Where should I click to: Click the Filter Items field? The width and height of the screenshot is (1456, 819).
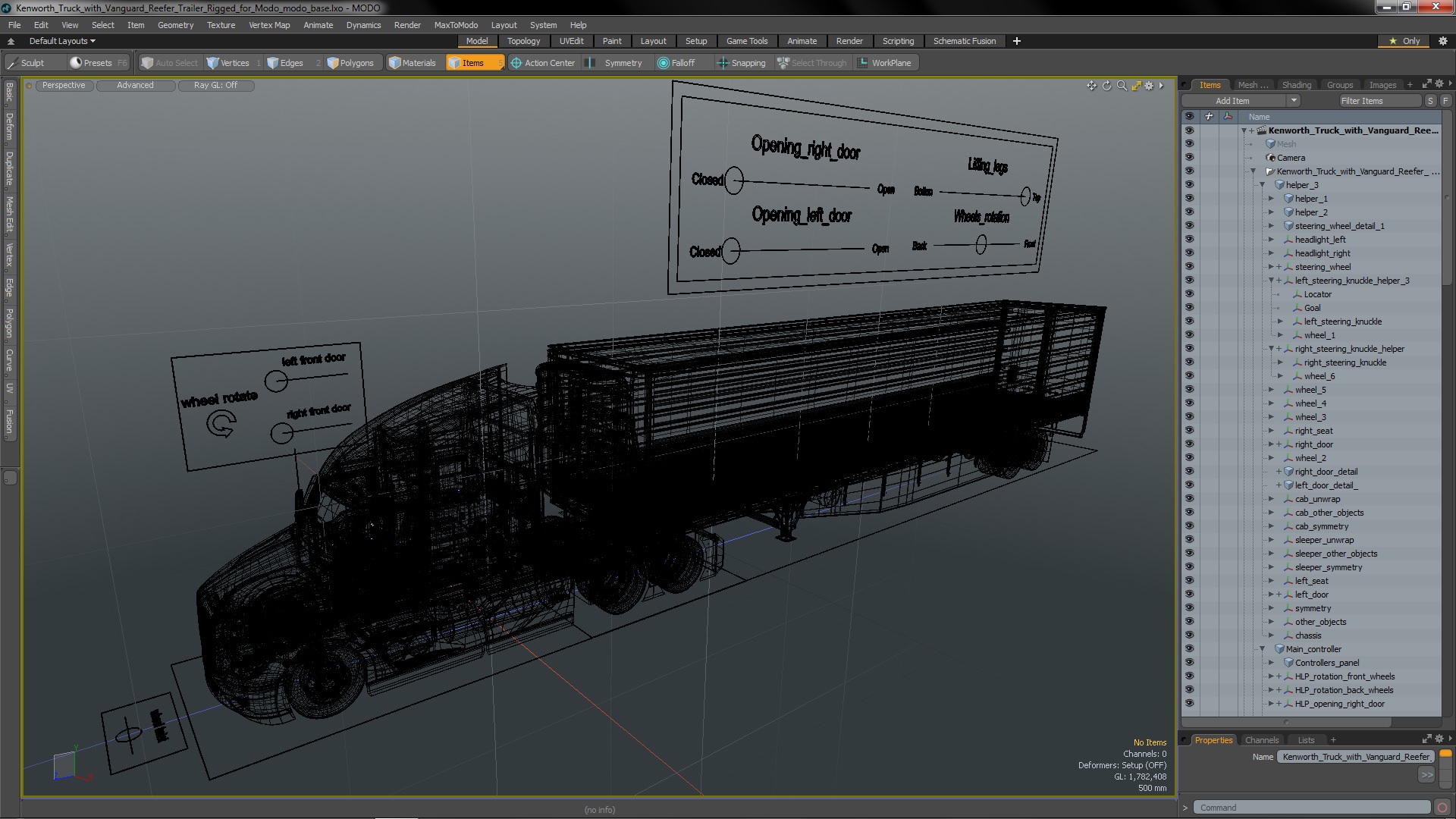(1379, 101)
